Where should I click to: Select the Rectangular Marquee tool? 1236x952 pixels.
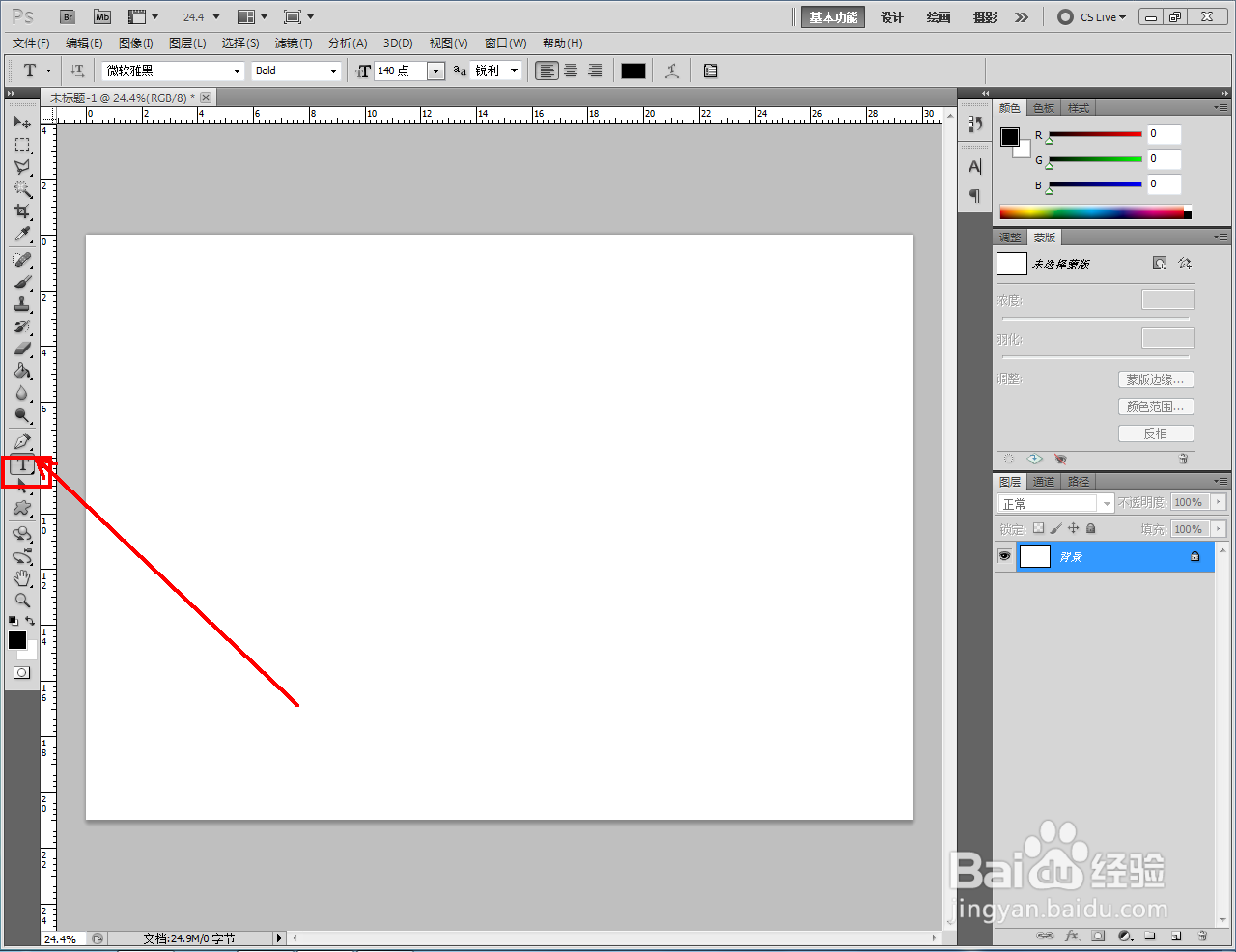click(22, 145)
